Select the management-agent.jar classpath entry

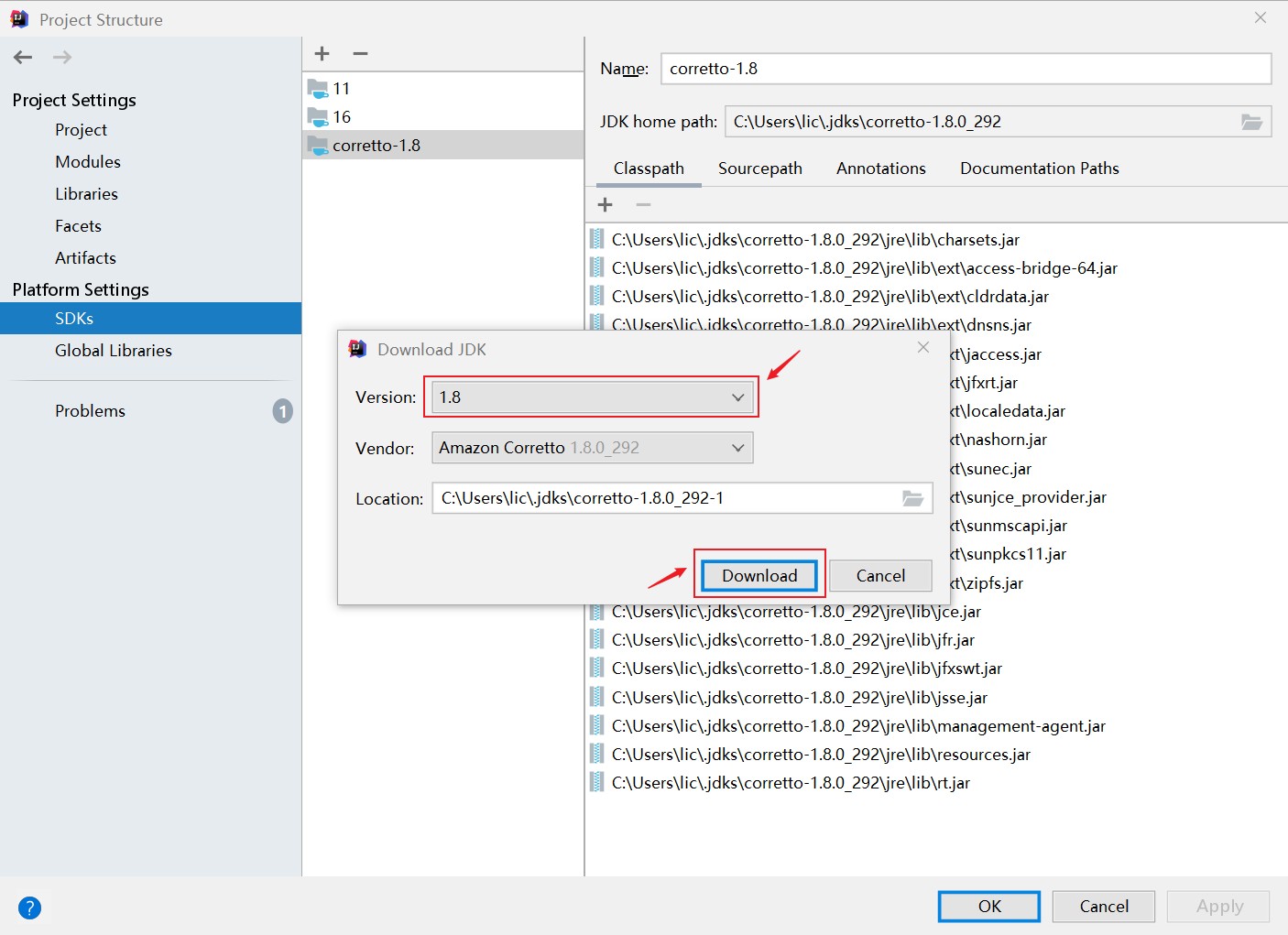858,726
